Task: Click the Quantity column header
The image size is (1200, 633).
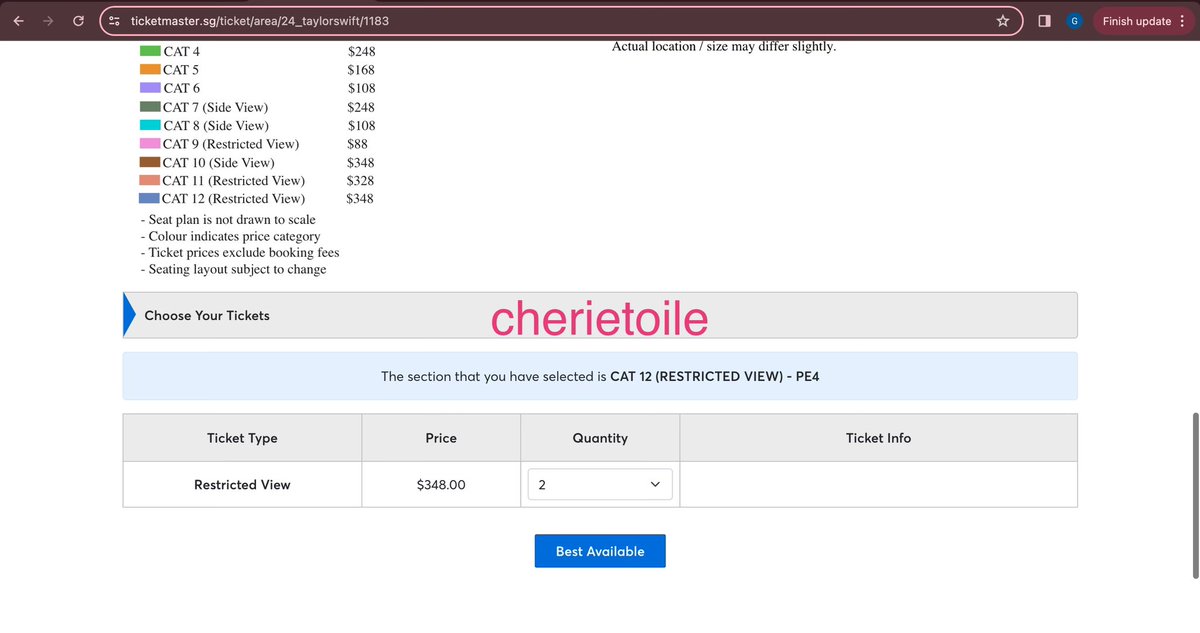Action: [600, 438]
